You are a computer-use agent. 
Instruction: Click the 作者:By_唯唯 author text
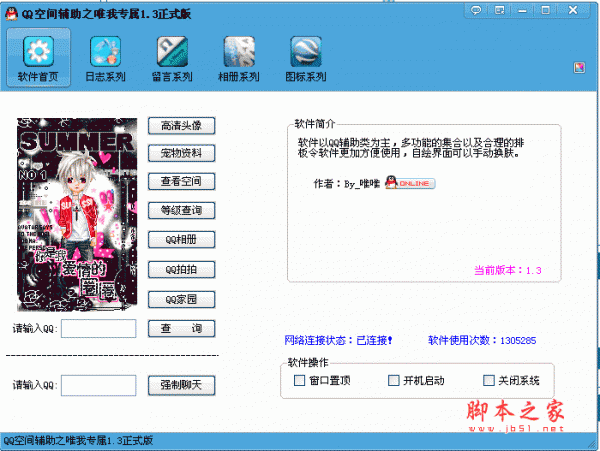coord(347,184)
